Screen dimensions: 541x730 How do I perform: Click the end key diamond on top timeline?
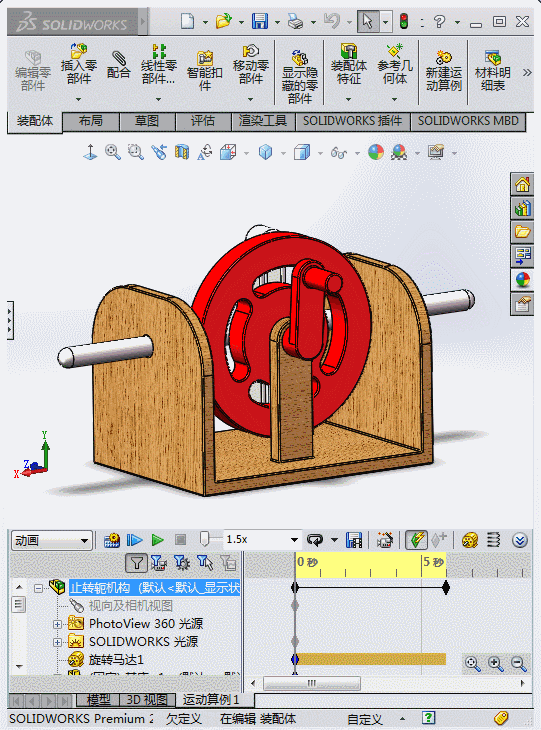(446, 588)
